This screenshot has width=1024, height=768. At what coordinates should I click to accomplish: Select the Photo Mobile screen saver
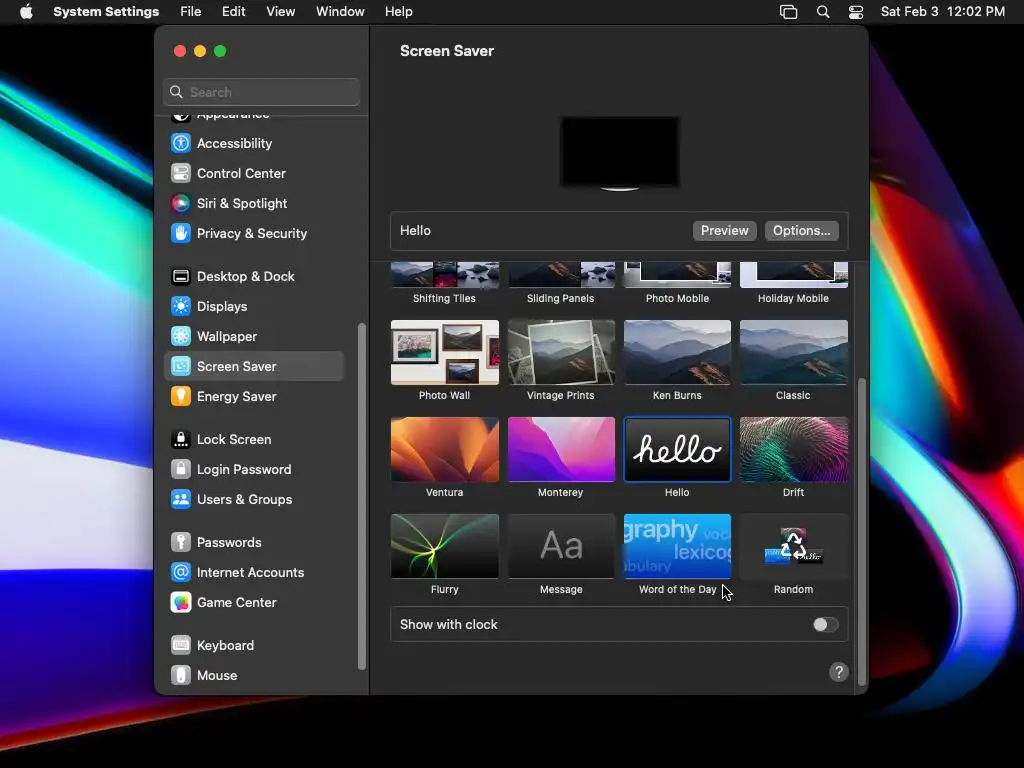pyautogui.click(x=677, y=275)
